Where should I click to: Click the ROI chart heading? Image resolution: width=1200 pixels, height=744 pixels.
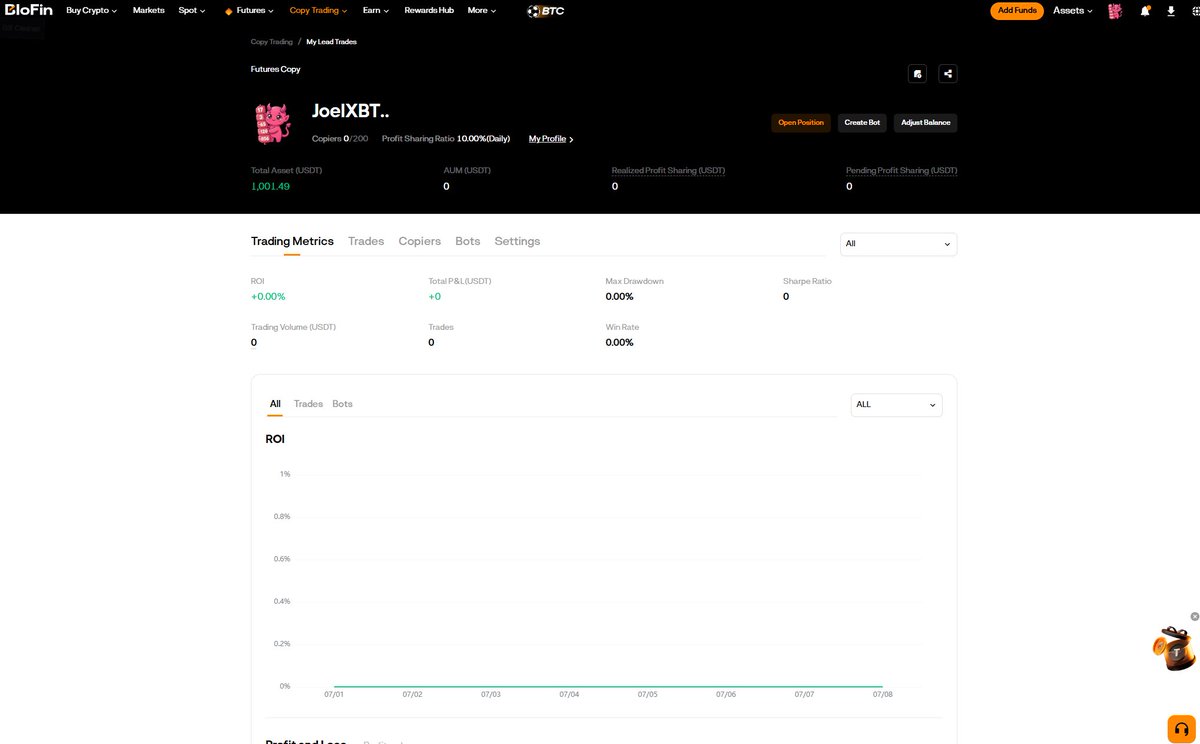[x=275, y=439]
